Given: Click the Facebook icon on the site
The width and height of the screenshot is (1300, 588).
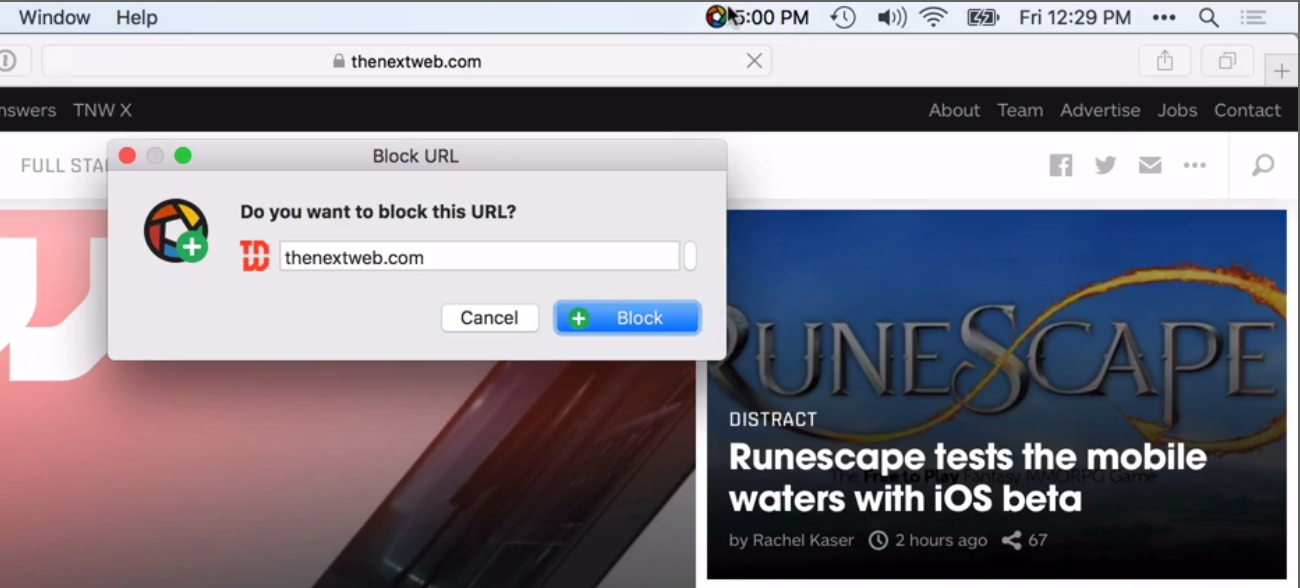Looking at the screenshot, I should click(x=1061, y=165).
